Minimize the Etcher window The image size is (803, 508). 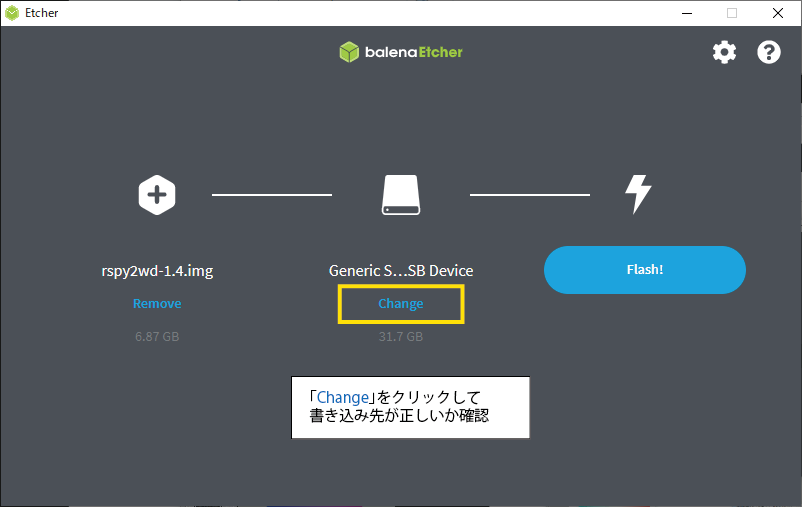687,13
